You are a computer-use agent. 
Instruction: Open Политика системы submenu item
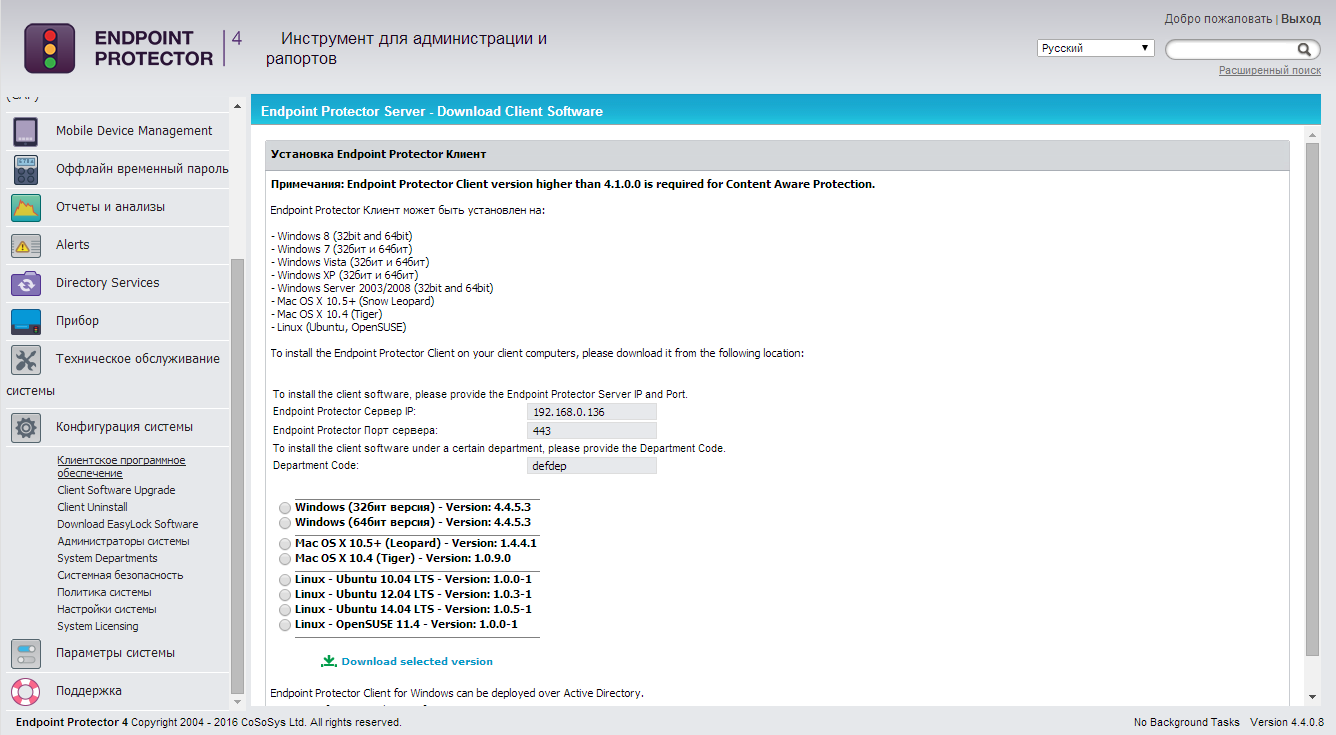click(104, 592)
